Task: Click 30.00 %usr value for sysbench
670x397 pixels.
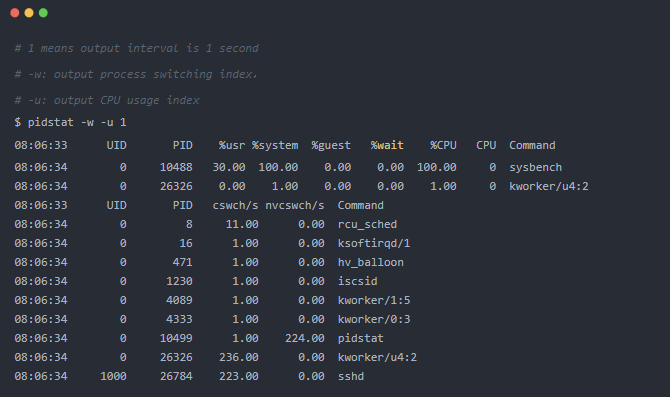Action: [x=229, y=168]
